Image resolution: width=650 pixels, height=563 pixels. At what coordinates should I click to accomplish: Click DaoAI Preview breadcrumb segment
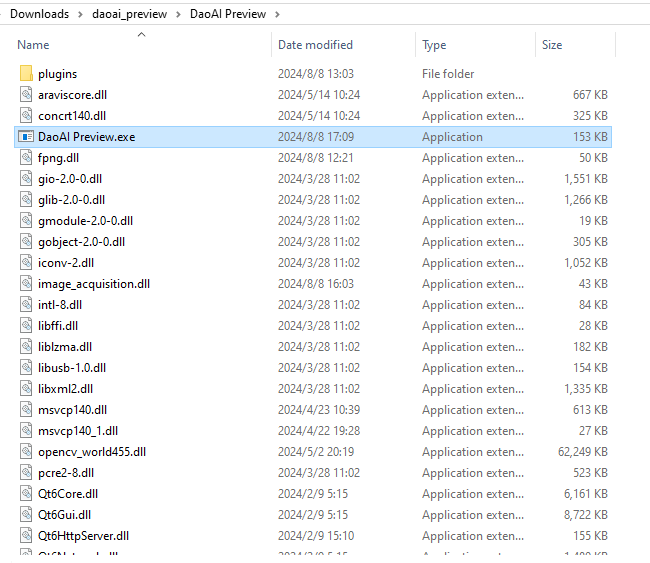click(x=228, y=14)
